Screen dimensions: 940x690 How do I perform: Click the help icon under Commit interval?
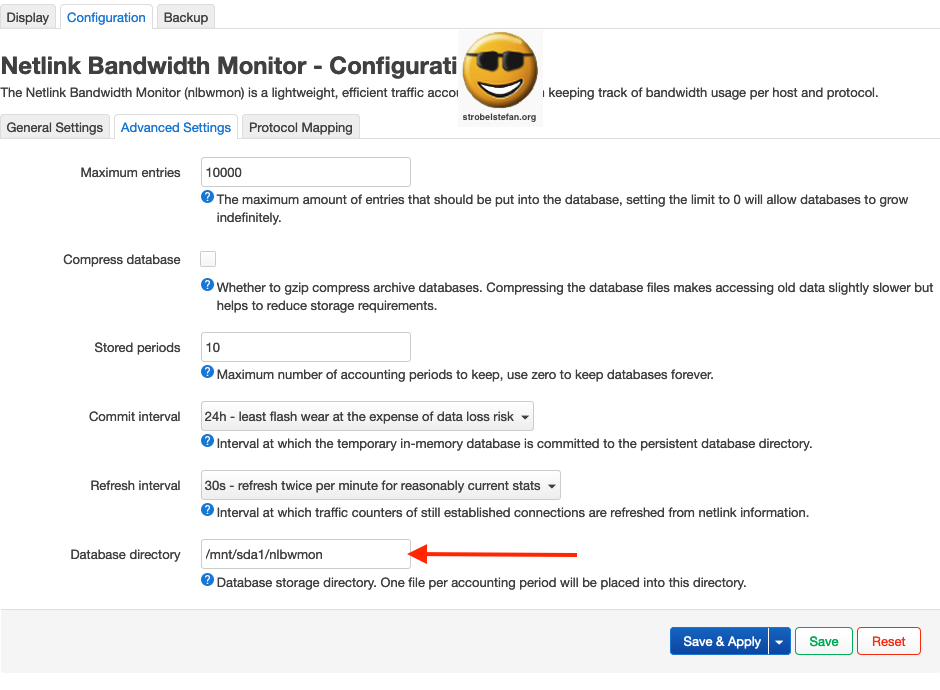pos(208,441)
